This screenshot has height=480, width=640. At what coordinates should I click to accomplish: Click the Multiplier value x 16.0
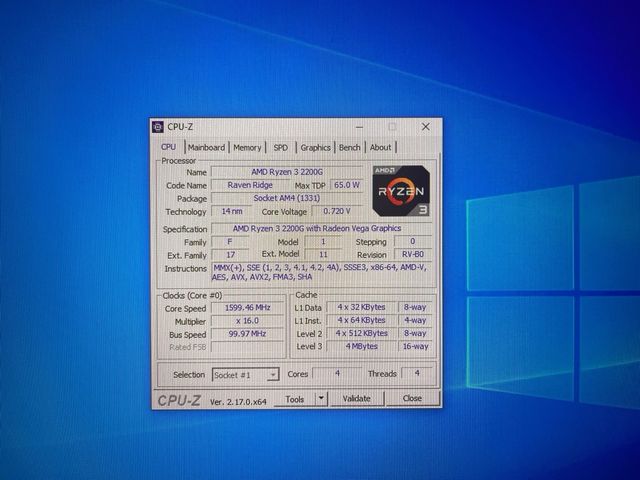(x=248, y=321)
